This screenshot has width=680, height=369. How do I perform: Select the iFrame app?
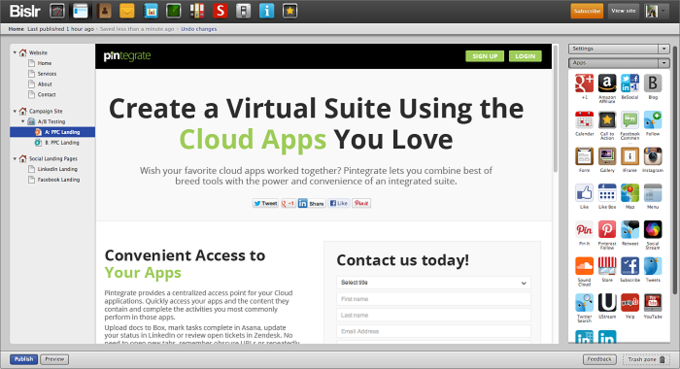pyautogui.click(x=630, y=157)
